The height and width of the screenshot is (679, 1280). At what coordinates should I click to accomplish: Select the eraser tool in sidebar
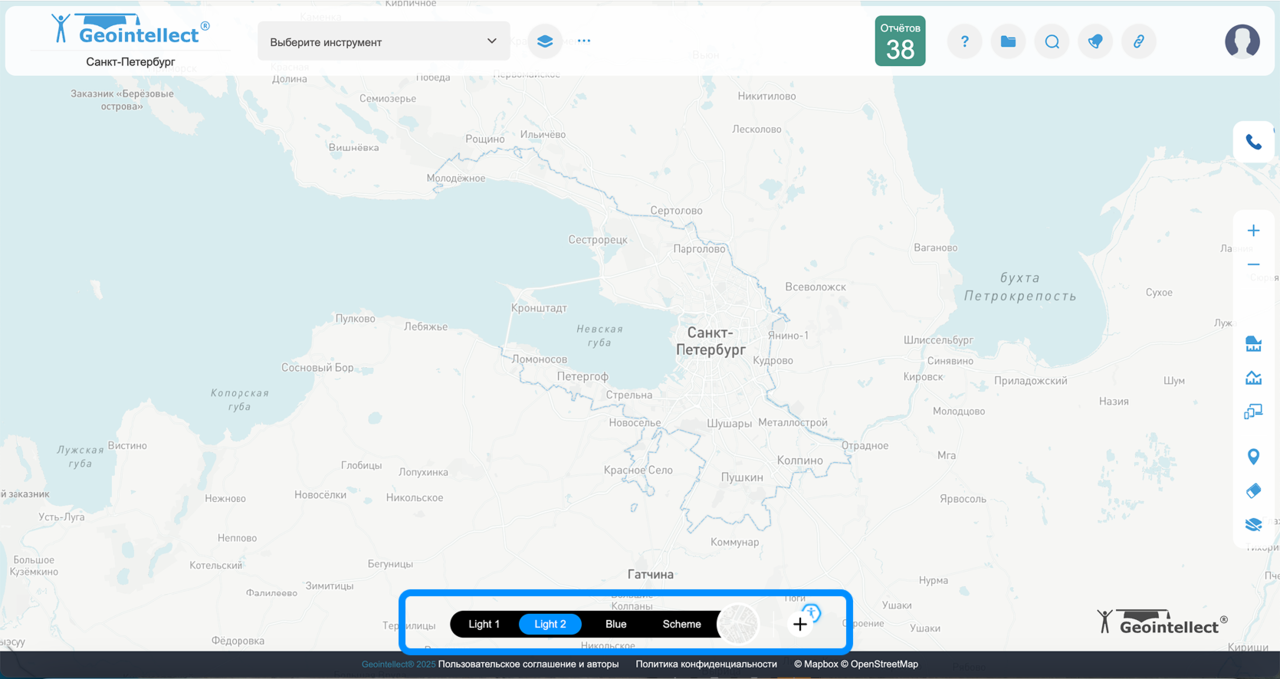point(1253,491)
